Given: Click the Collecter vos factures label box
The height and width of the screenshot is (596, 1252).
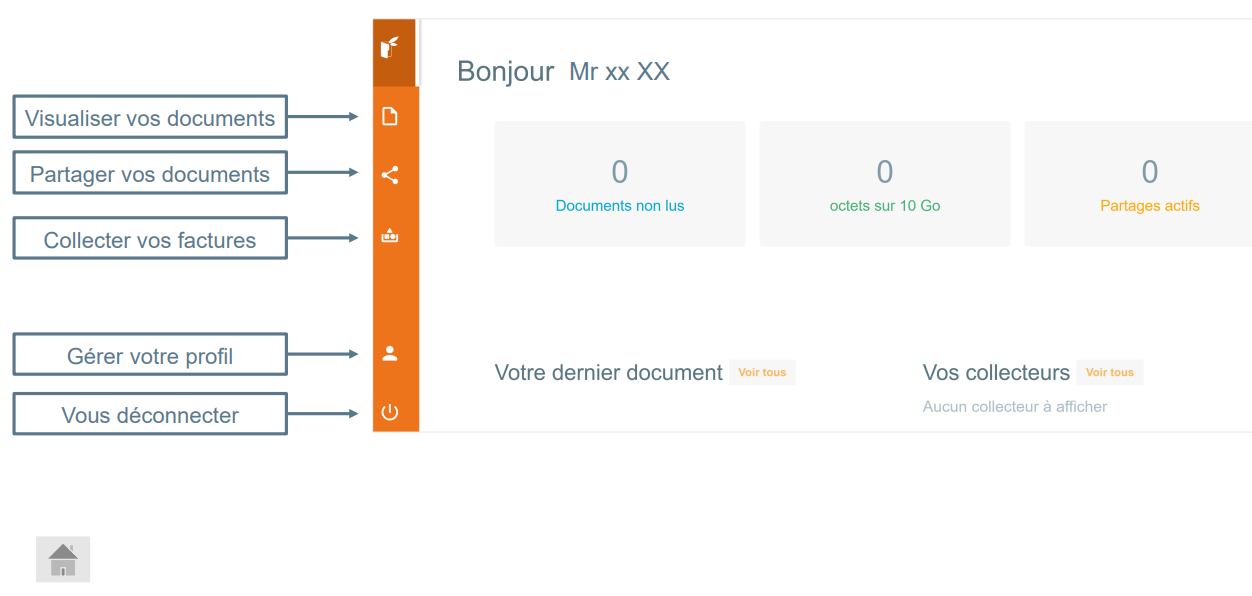Looking at the screenshot, I should pyautogui.click(x=149, y=237).
